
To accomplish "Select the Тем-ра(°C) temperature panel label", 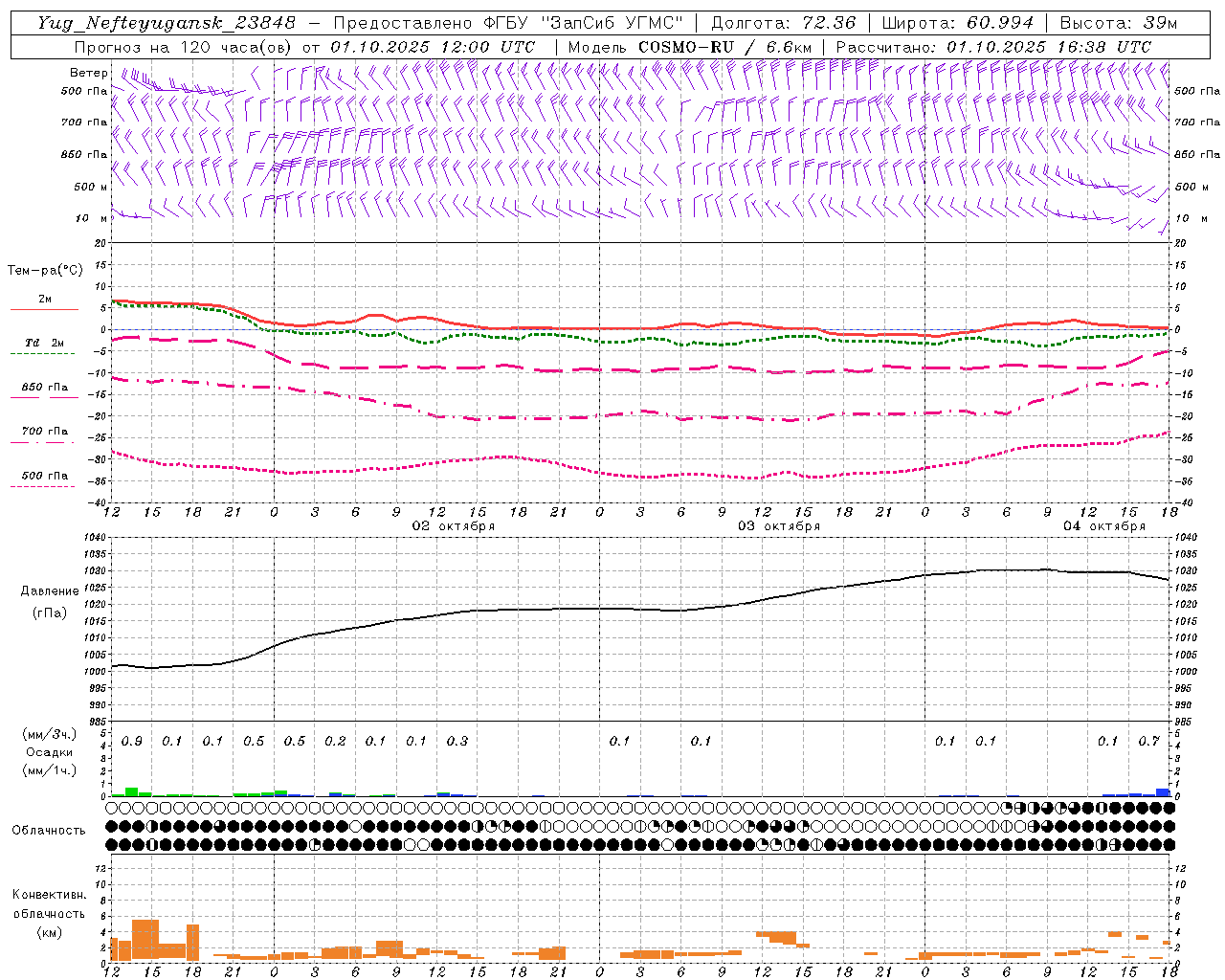I will pyautogui.click(x=45, y=271).
